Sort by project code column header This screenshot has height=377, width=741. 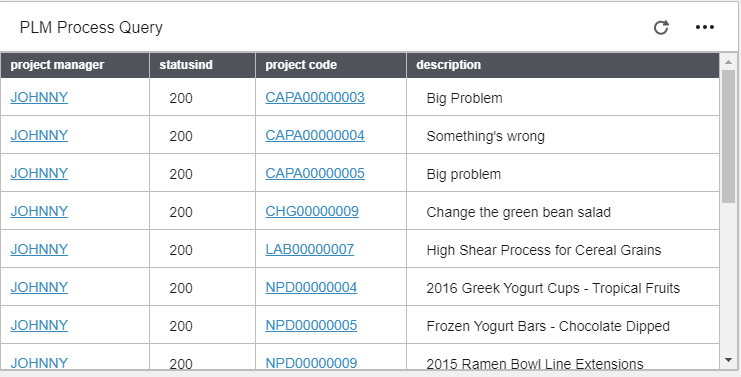[x=331, y=65]
